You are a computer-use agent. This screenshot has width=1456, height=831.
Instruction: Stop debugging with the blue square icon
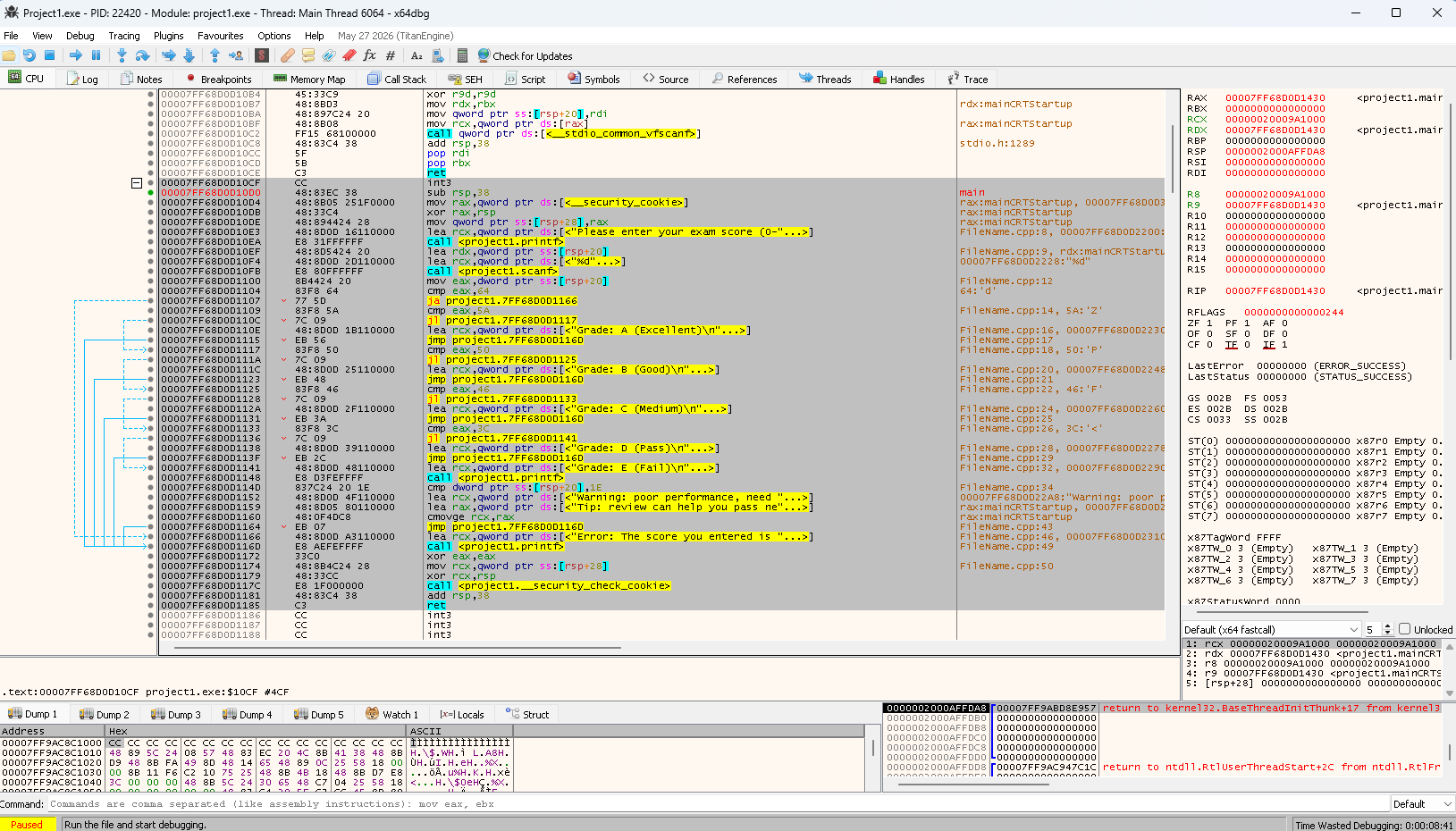[x=50, y=55]
